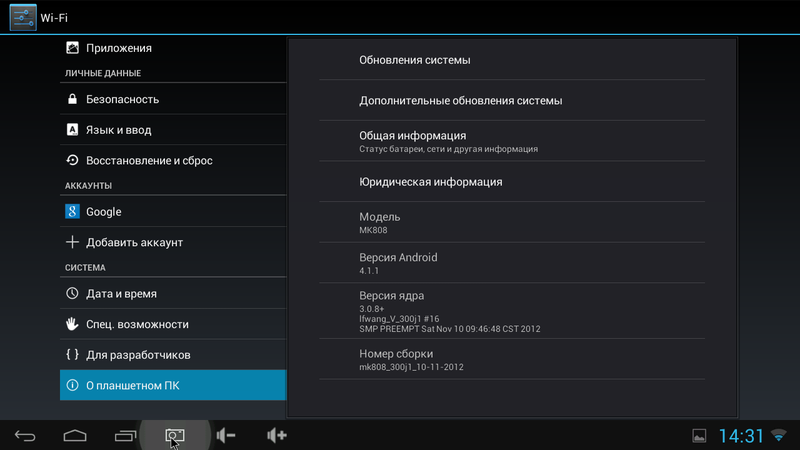Tap the Приложения apps icon
Image resolution: width=800 pixels, height=450 pixels.
(x=72, y=48)
